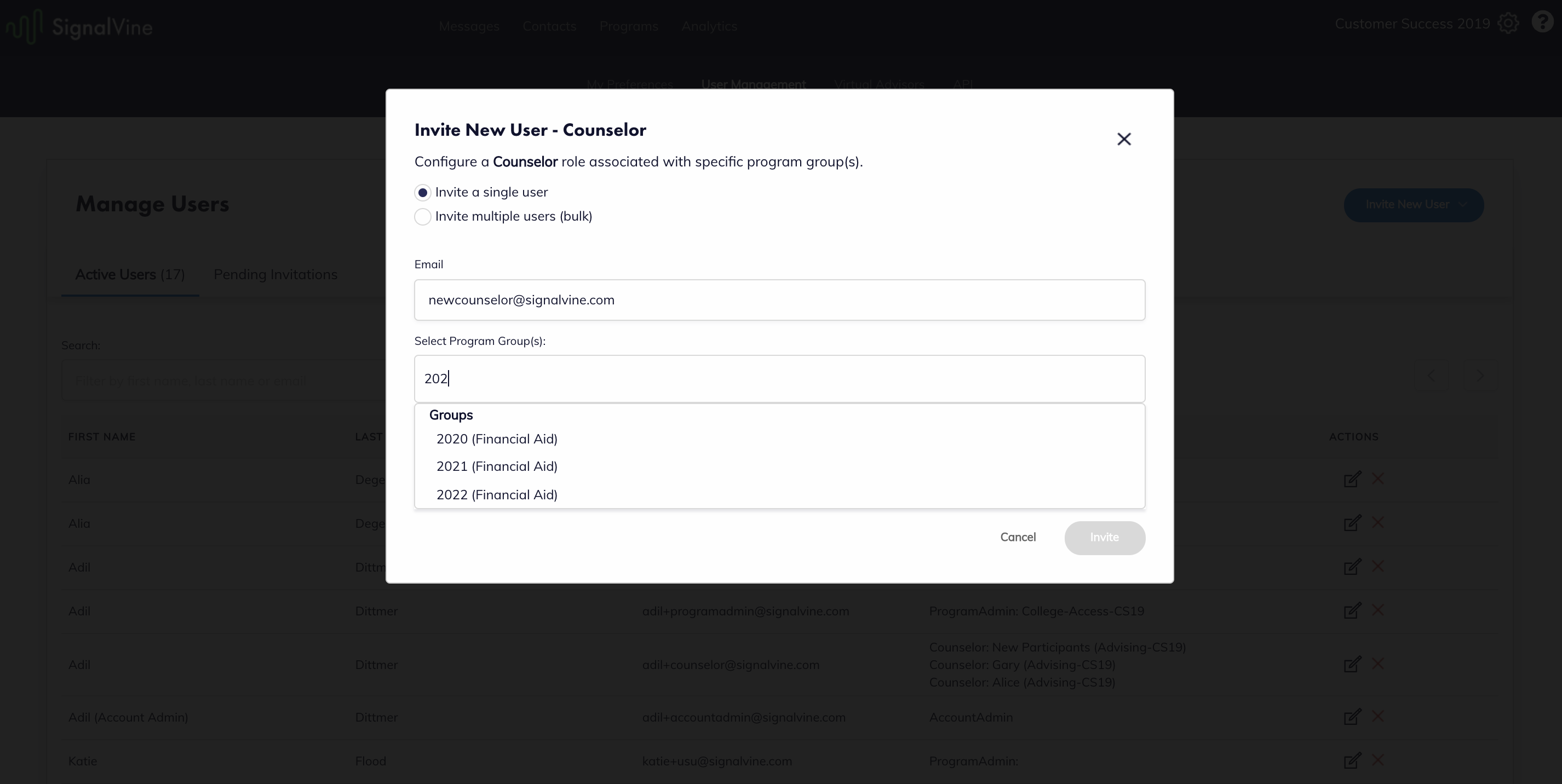Click the Invite button
Viewport: 1562px width, 784px height.
[1104, 538]
